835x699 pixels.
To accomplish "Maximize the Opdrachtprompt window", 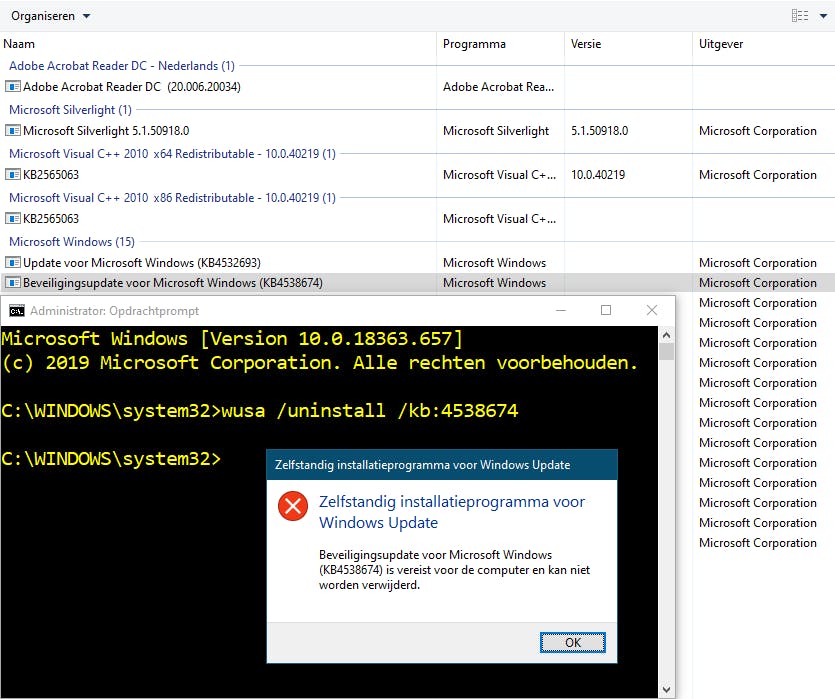I will click(606, 310).
